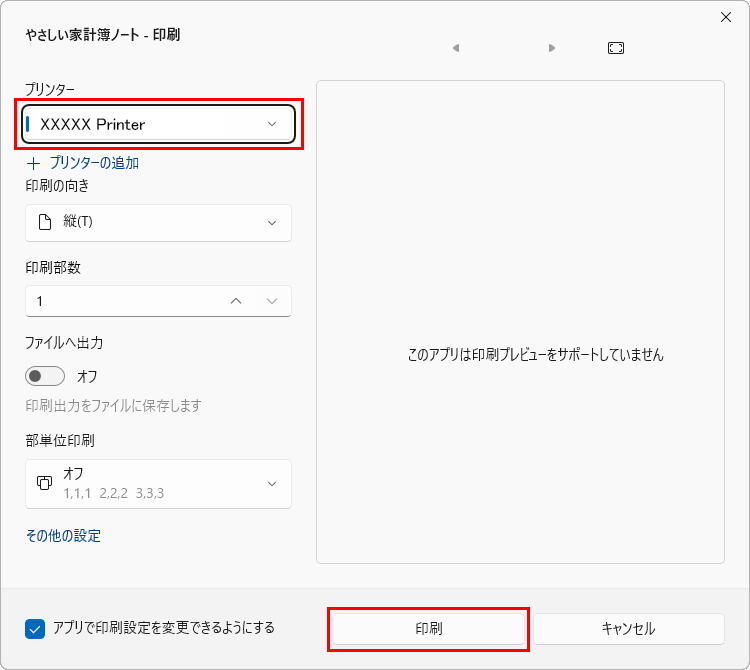Click the collate pages icon in 部単位印刷
Viewport: 750px width, 670px height.
[x=44, y=483]
